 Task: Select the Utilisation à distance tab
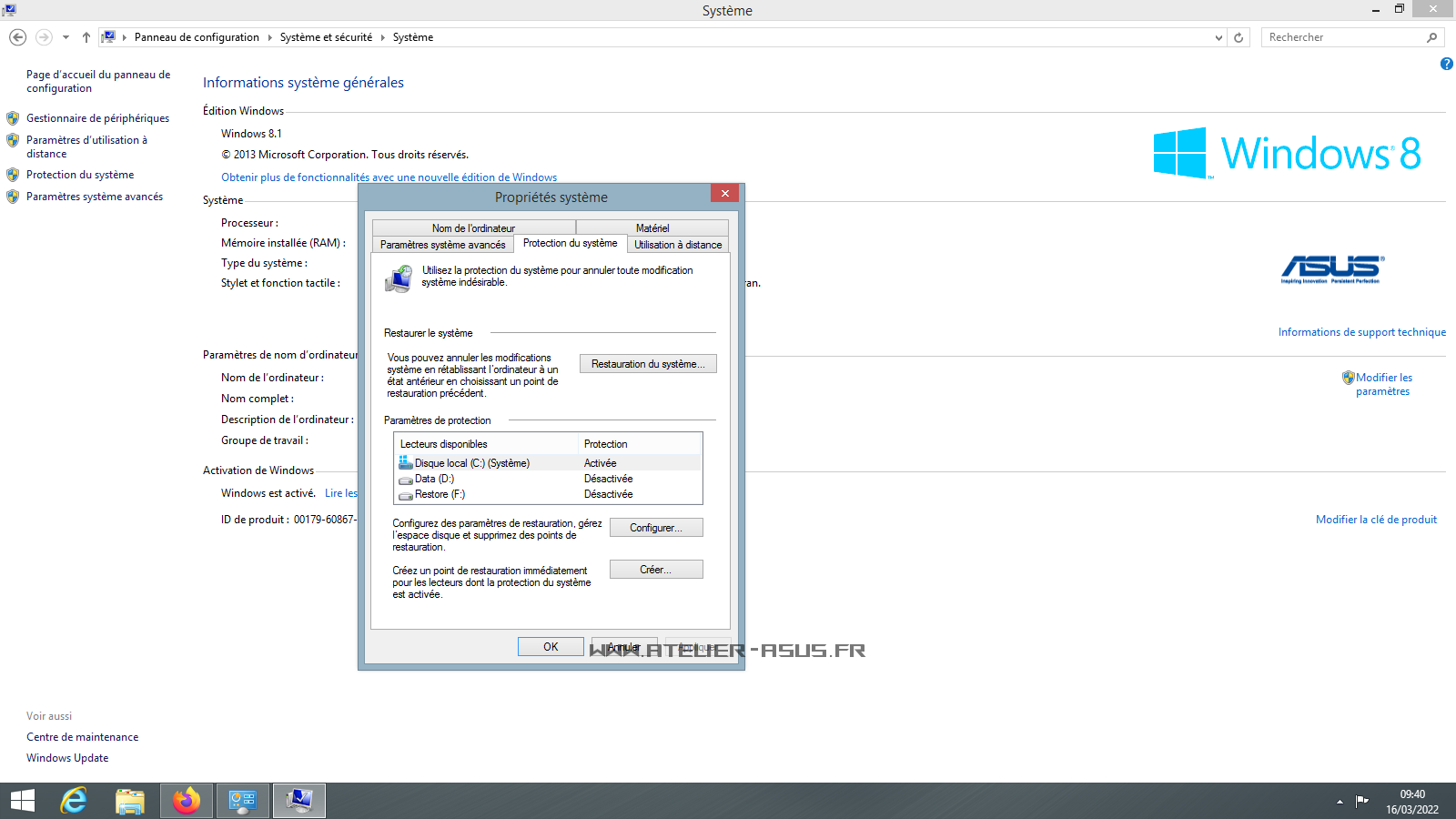(x=678, y=245)
